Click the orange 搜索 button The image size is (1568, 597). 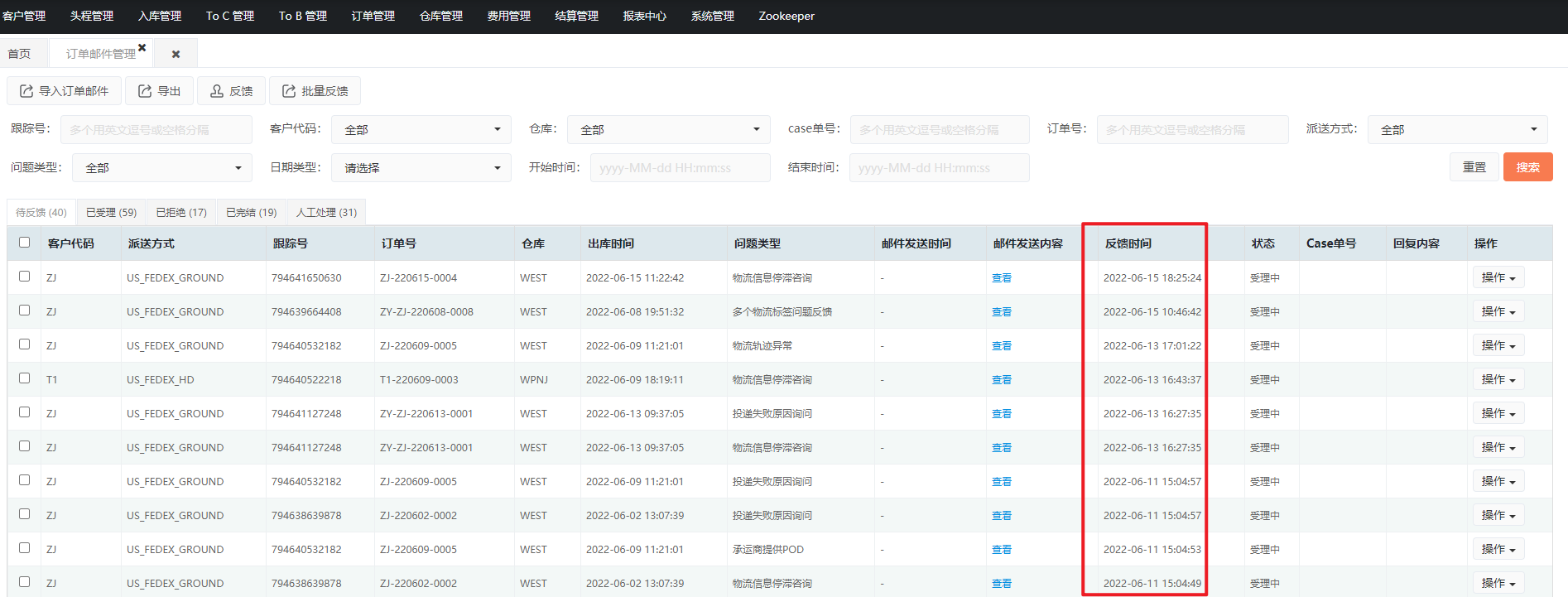click(x=1528, y=167)
